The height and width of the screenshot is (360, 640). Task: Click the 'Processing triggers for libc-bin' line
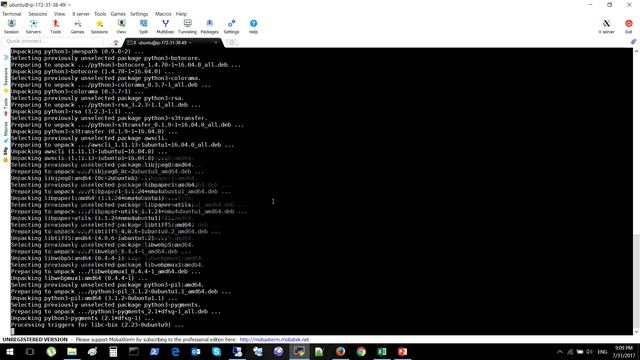(x=97, y=325)
